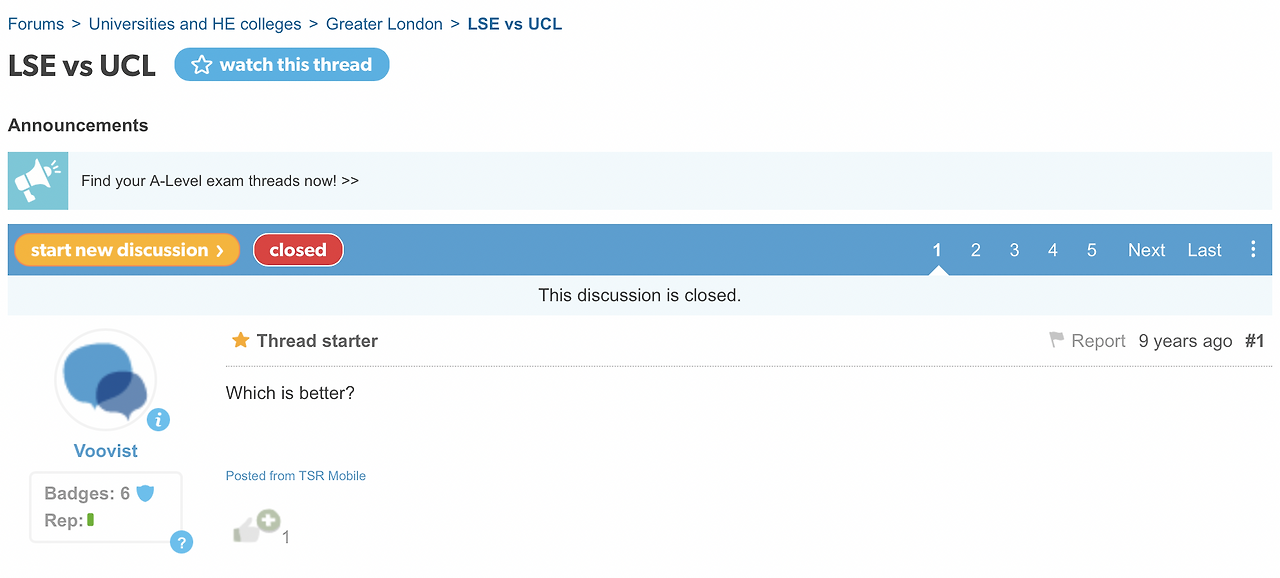Go to page 2 of the thread
This screenshot has height=578, width=1280.
point(975,250)
